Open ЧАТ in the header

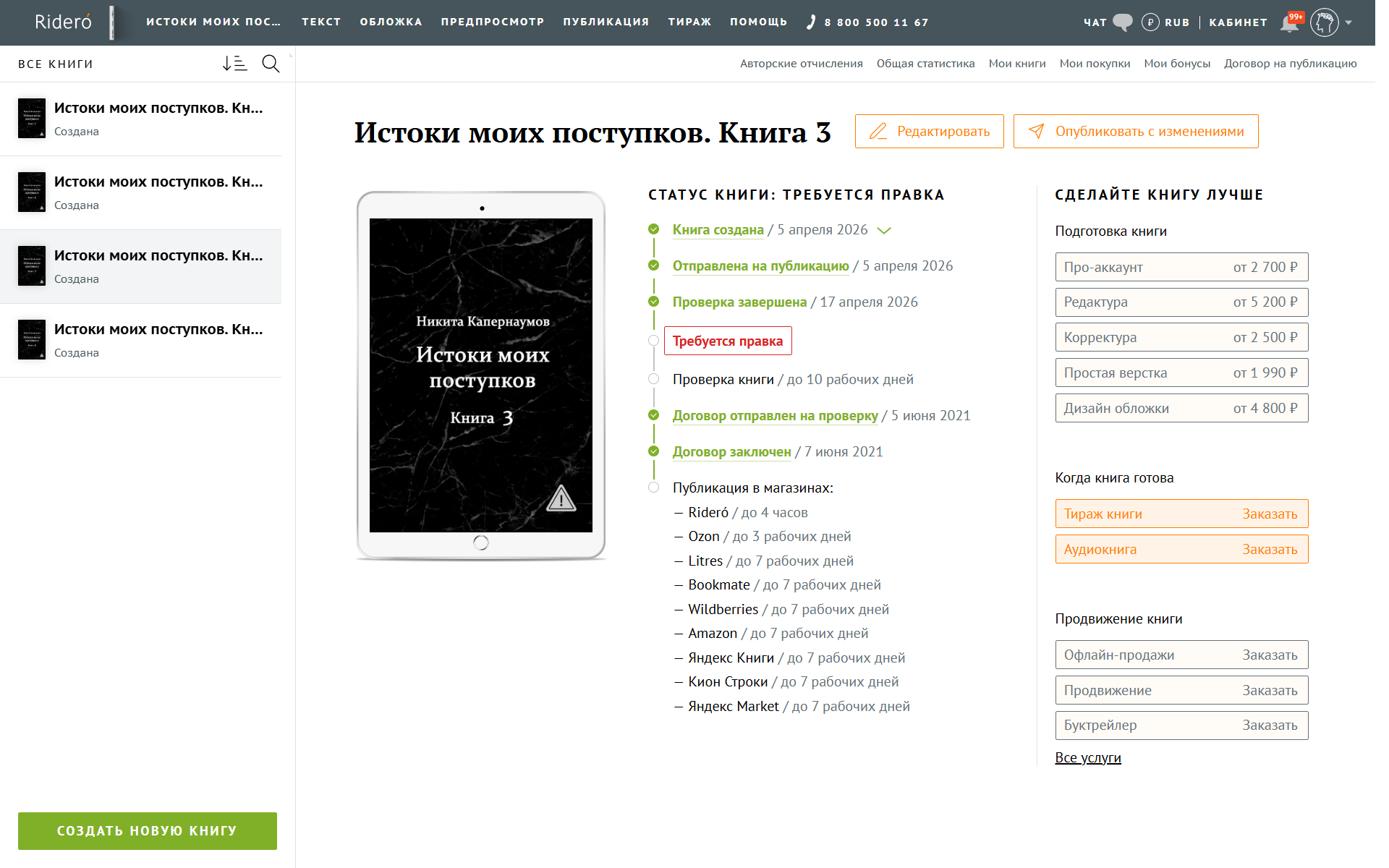pyautogui.click(x=1095, y=22)
